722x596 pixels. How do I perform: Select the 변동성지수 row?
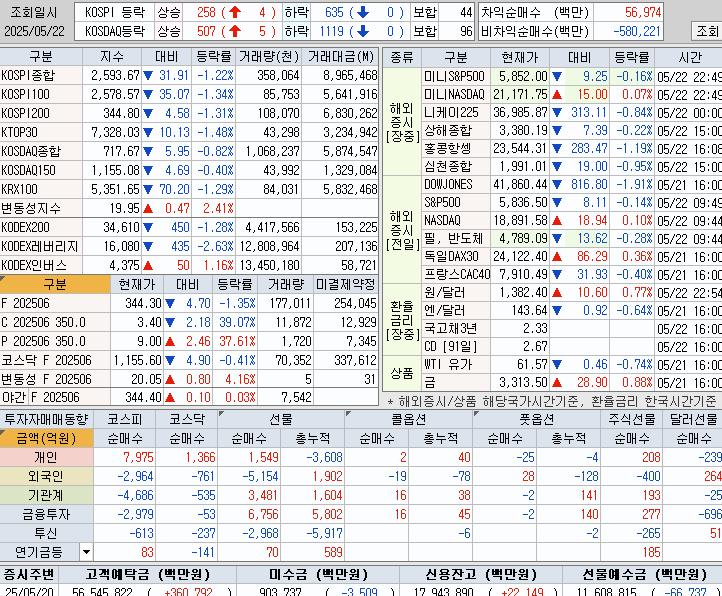(x=189, y=208)
